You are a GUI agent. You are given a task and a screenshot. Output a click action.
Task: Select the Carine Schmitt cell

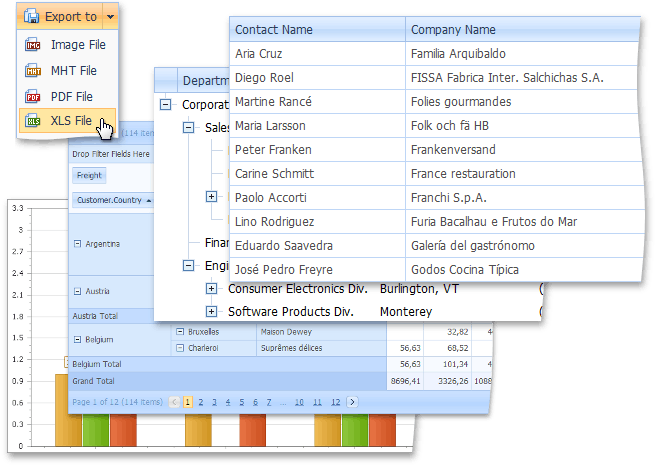[x=318, y=174]
